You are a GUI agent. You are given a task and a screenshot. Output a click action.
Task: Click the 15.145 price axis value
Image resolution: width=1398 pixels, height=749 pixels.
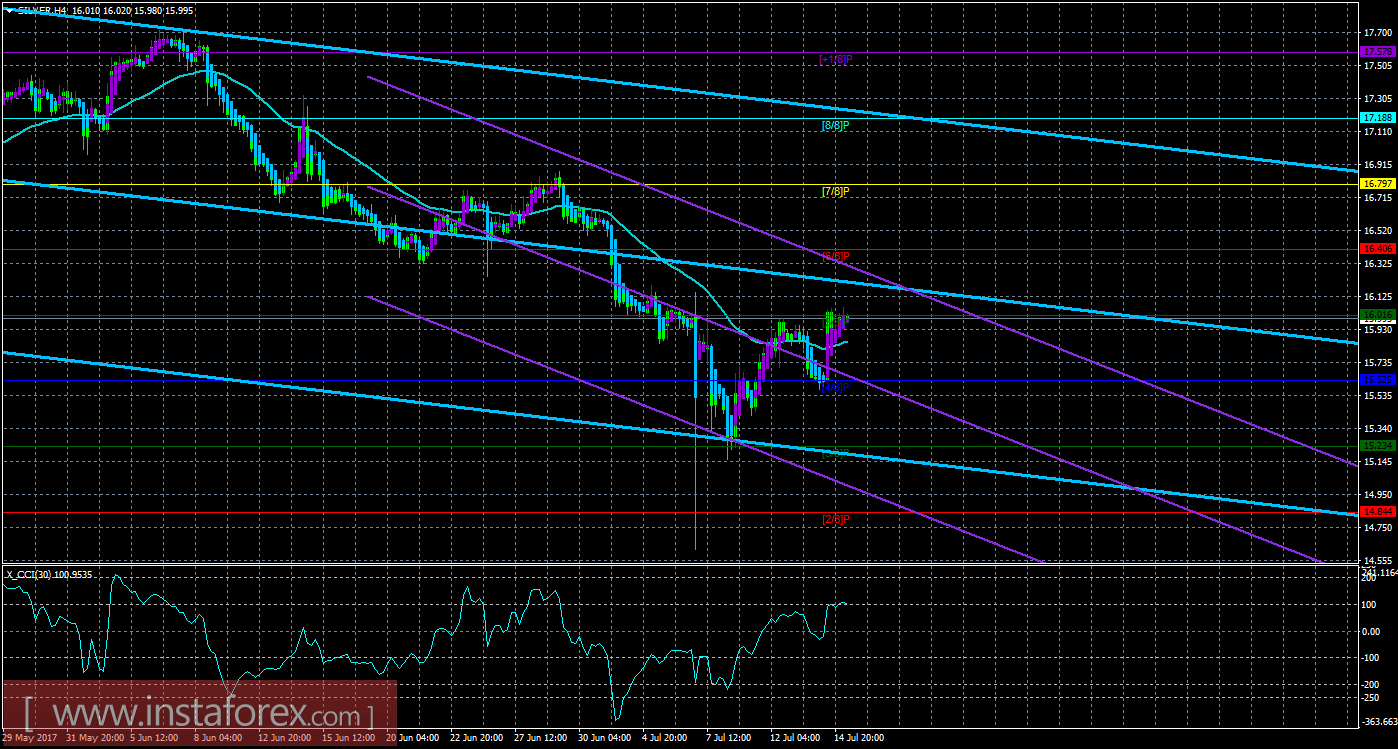pyautogui.click(x=1378, y=462)
